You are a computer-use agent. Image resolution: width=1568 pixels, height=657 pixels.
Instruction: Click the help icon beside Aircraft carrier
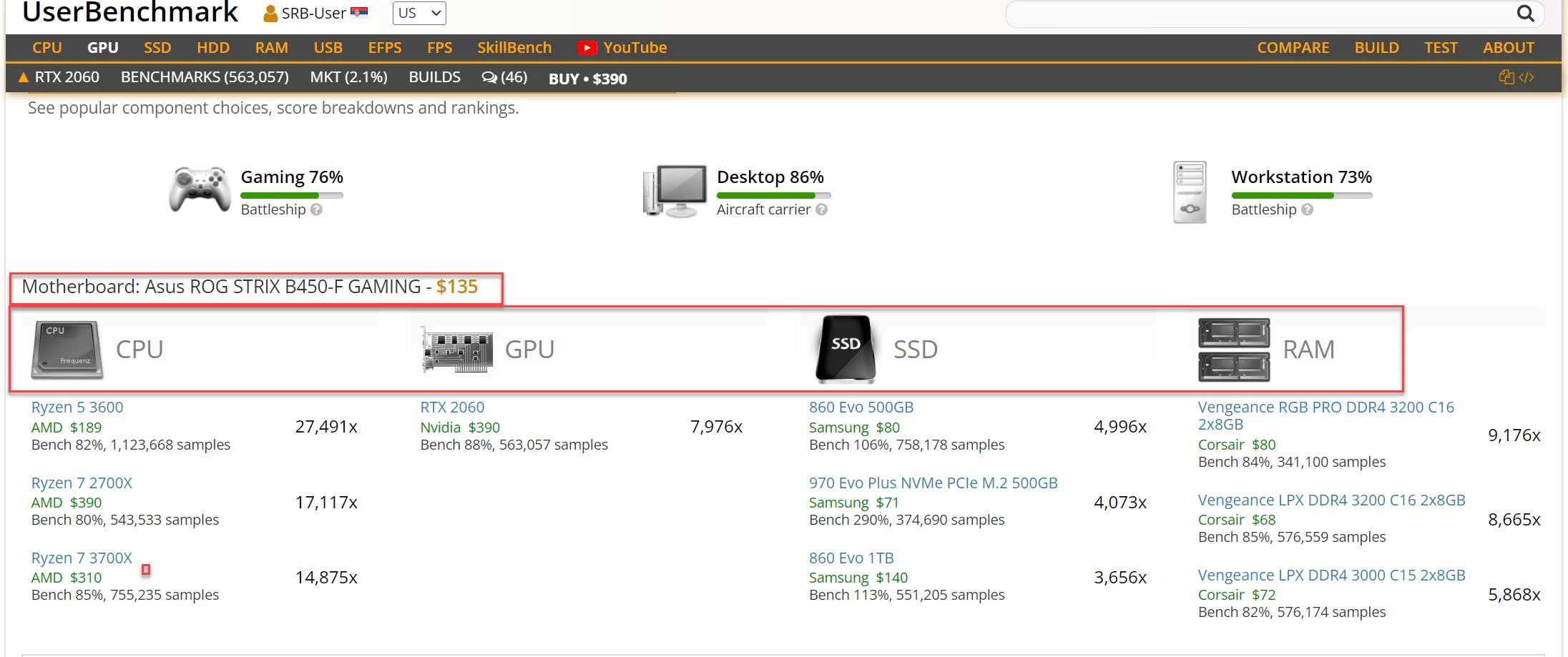point(821,209)
